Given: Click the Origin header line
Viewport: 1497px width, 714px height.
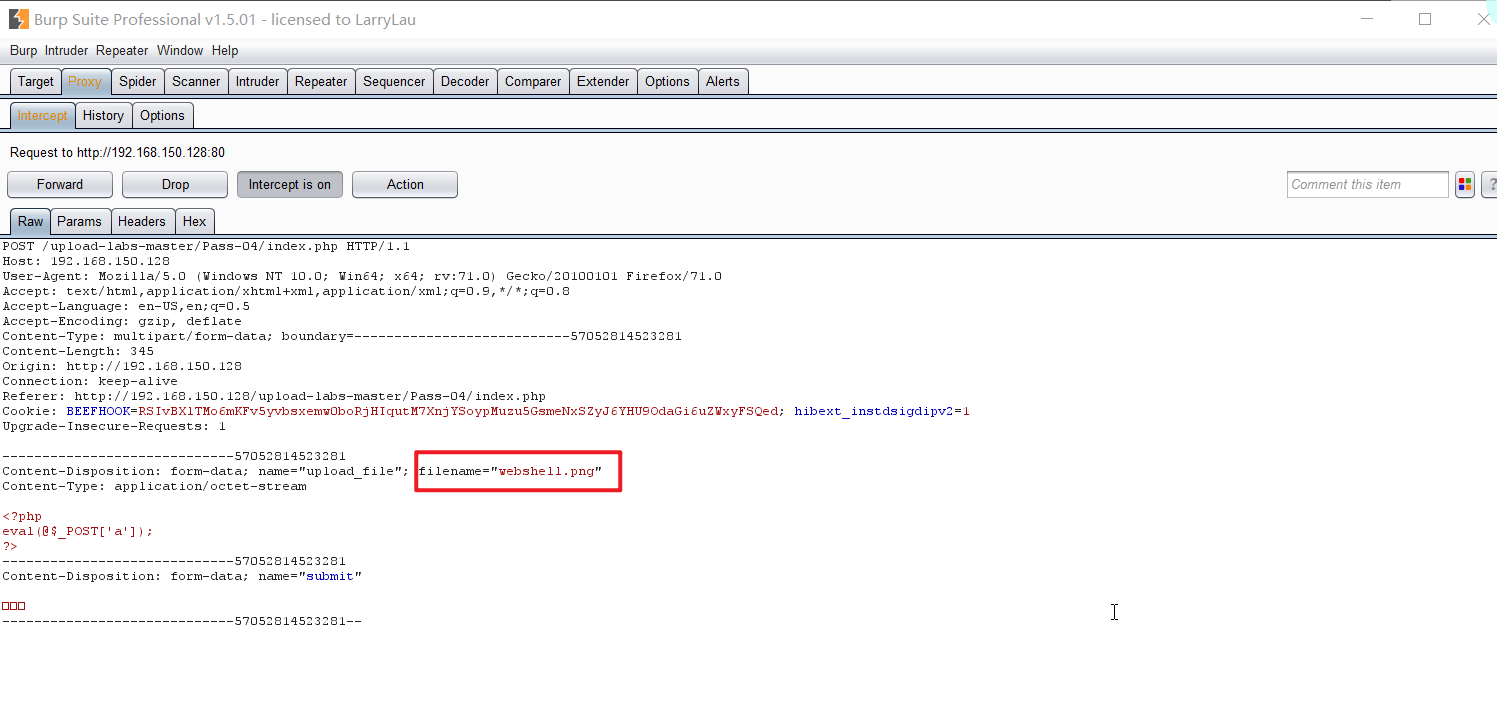Looking at the screenshot, I should point(122,366).
